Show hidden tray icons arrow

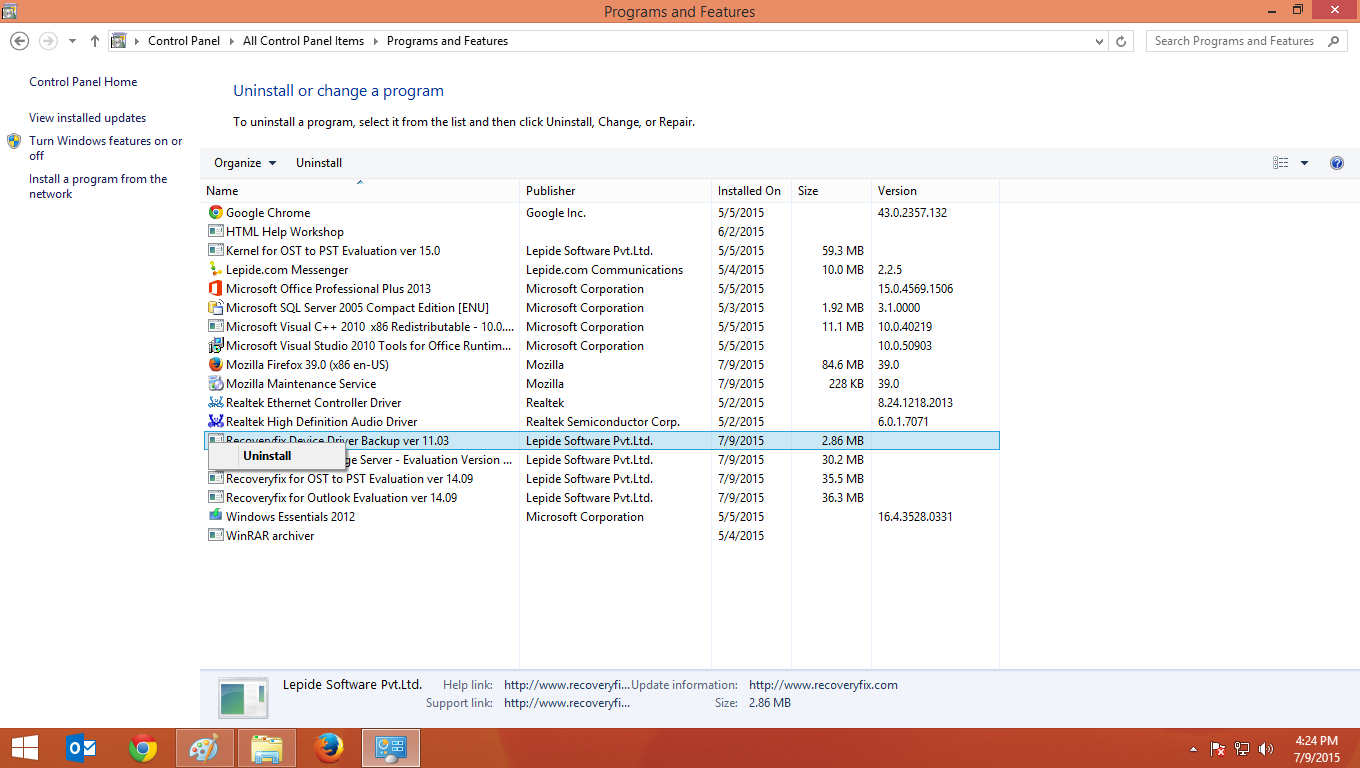[1193, 749]
